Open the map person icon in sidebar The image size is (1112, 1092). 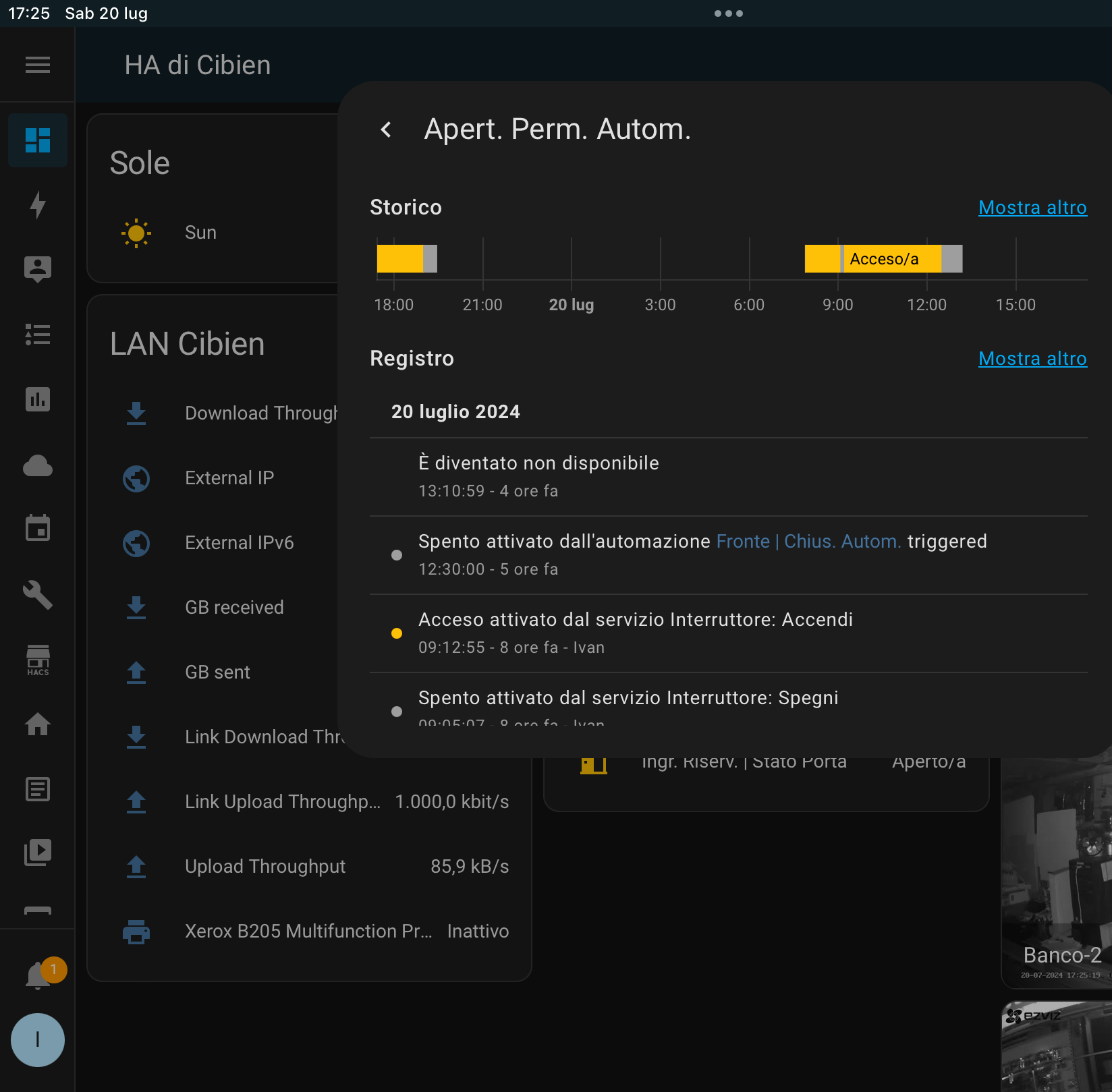coord(38,270)
